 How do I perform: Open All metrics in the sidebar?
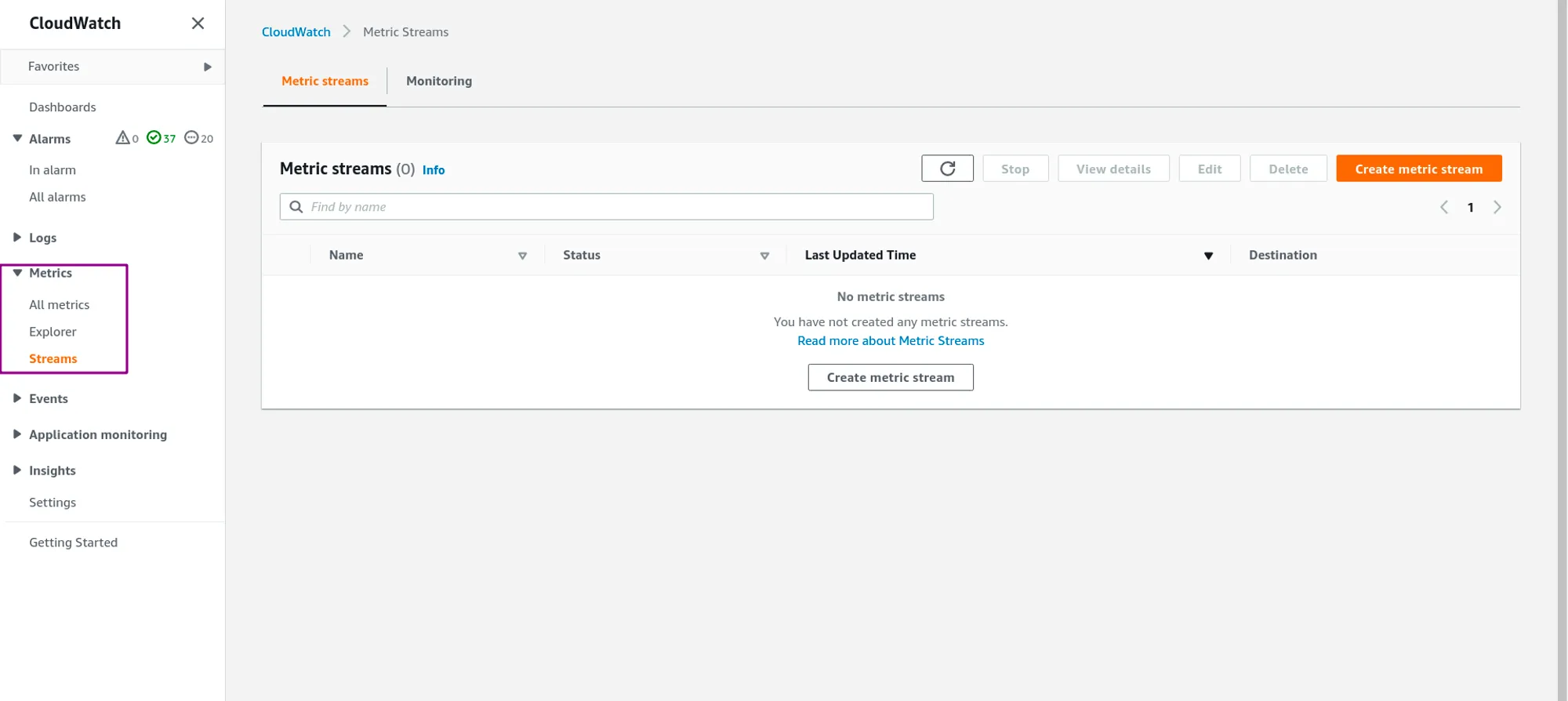coord(59,305)
